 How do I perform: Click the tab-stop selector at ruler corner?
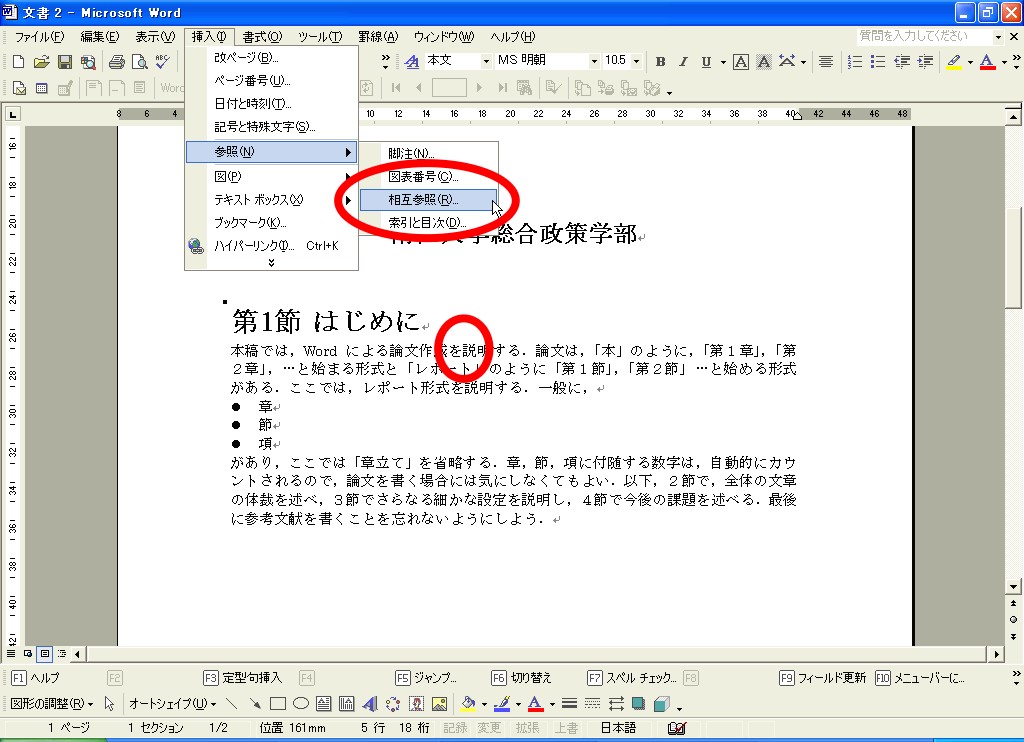(x=12, y=114)
